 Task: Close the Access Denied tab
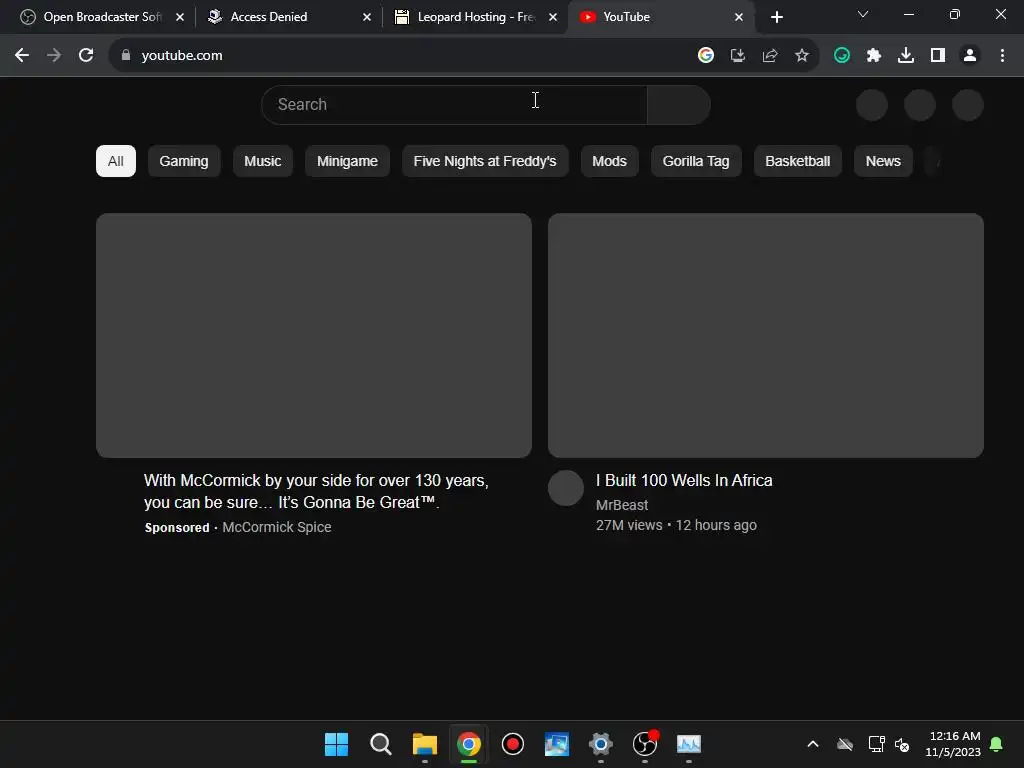coord(366,17)
